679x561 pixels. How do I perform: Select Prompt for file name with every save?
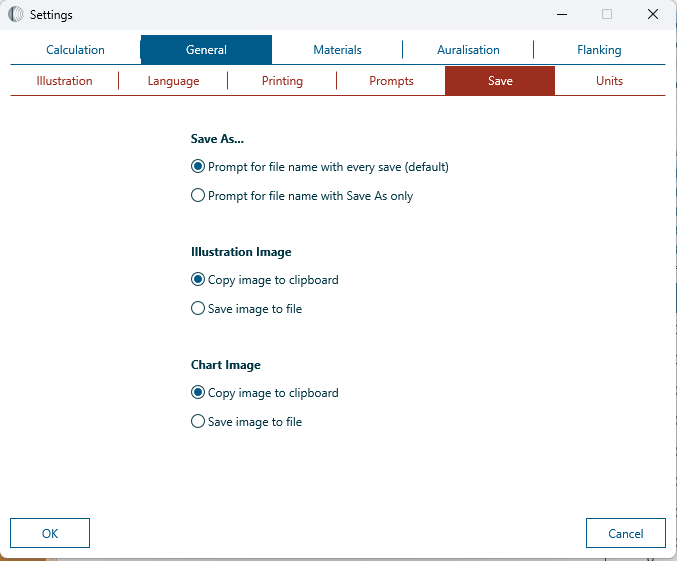click(x=320, y=167)
